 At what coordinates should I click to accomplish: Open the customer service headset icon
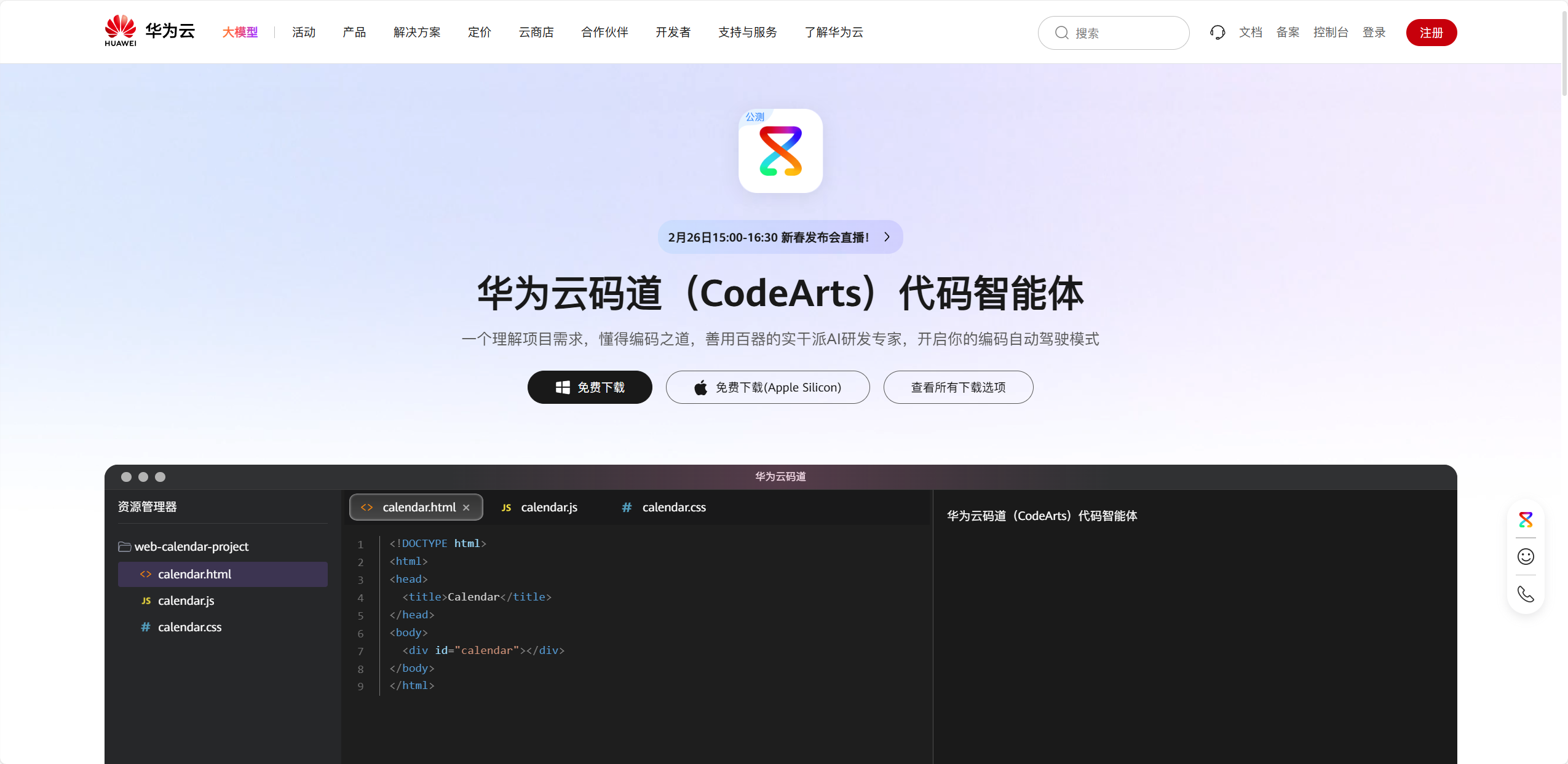pos(1217,33)
